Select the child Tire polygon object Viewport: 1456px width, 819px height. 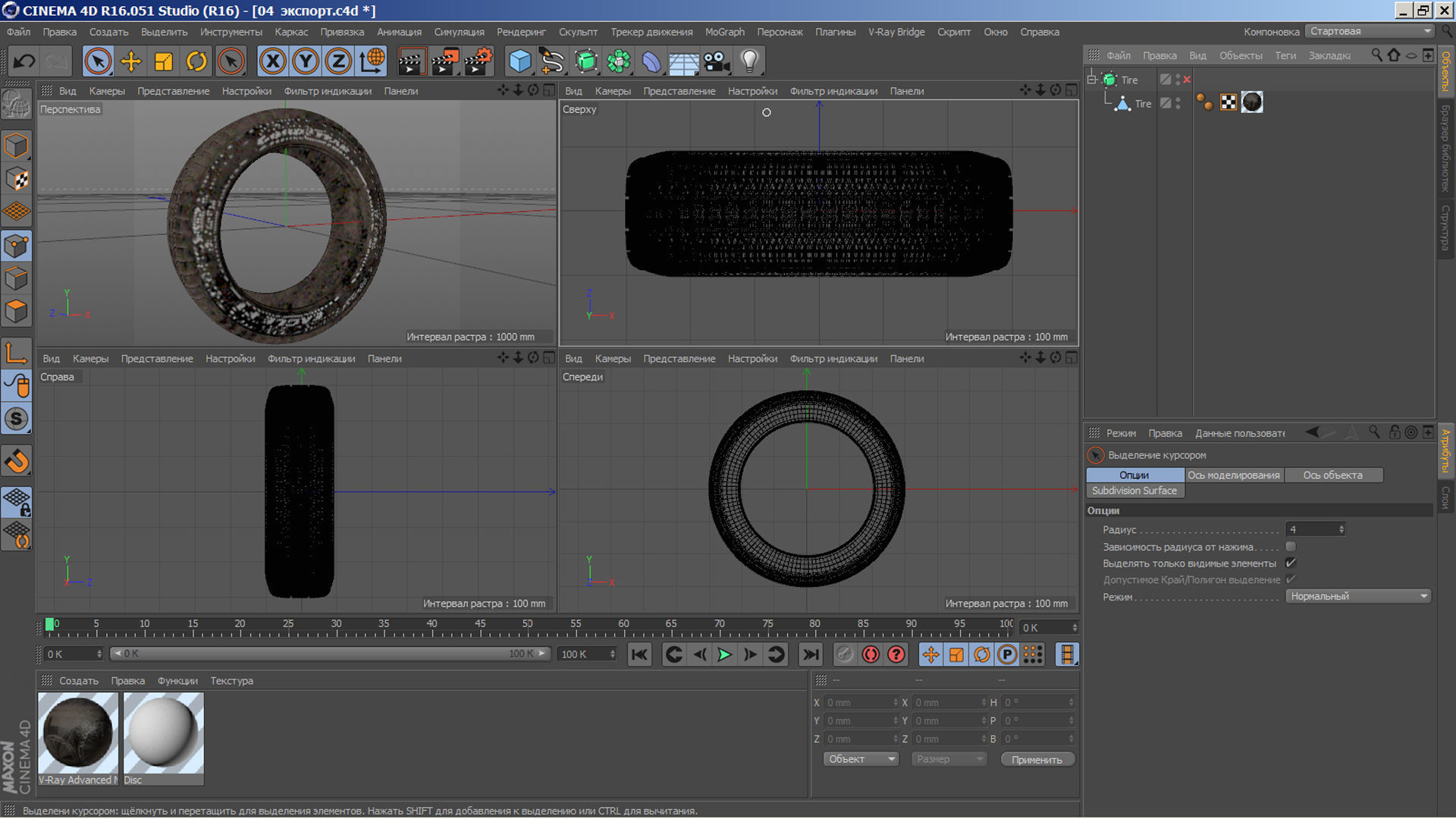[x=1143, y=104]
